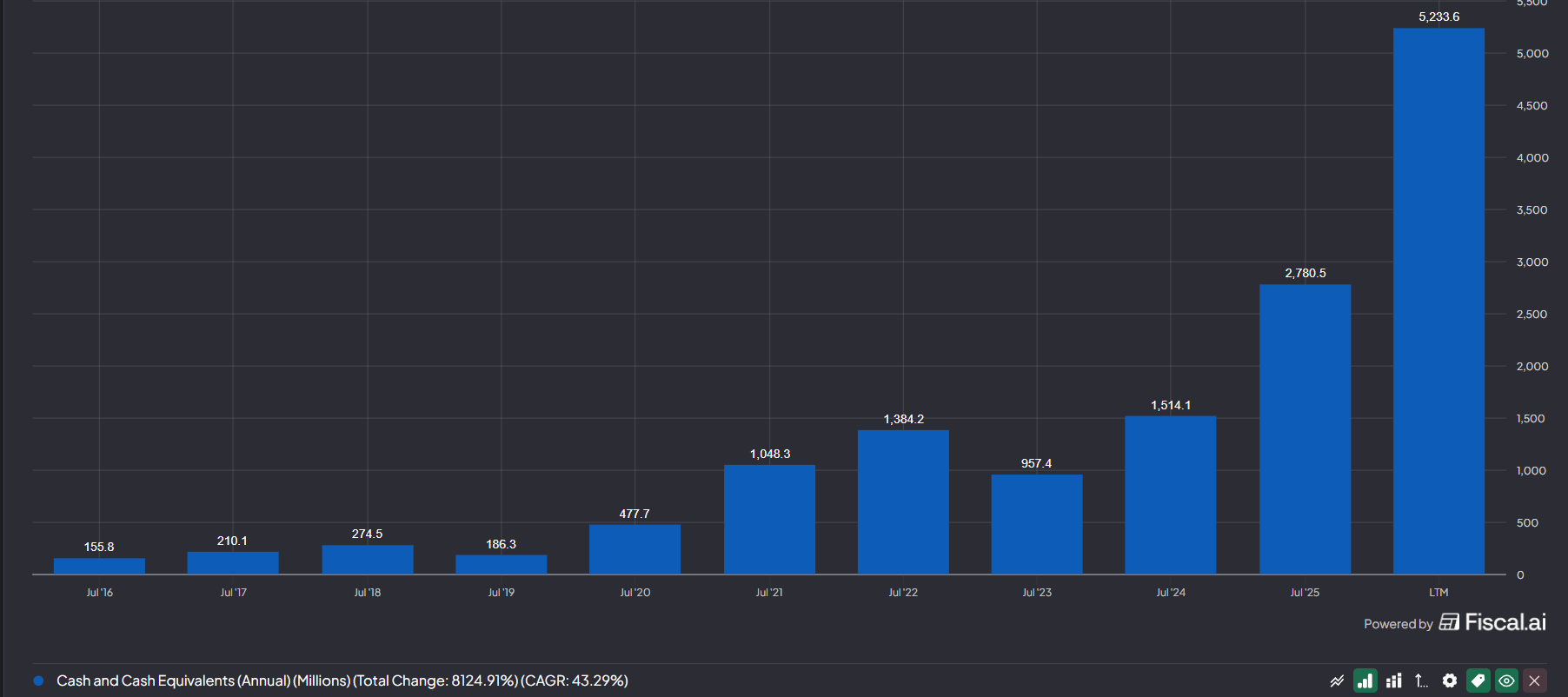The width and height of the screenshot is (1568, 697).
Task: Click the Jul '24 bar showing 1,514.1
Action: 1170,495
